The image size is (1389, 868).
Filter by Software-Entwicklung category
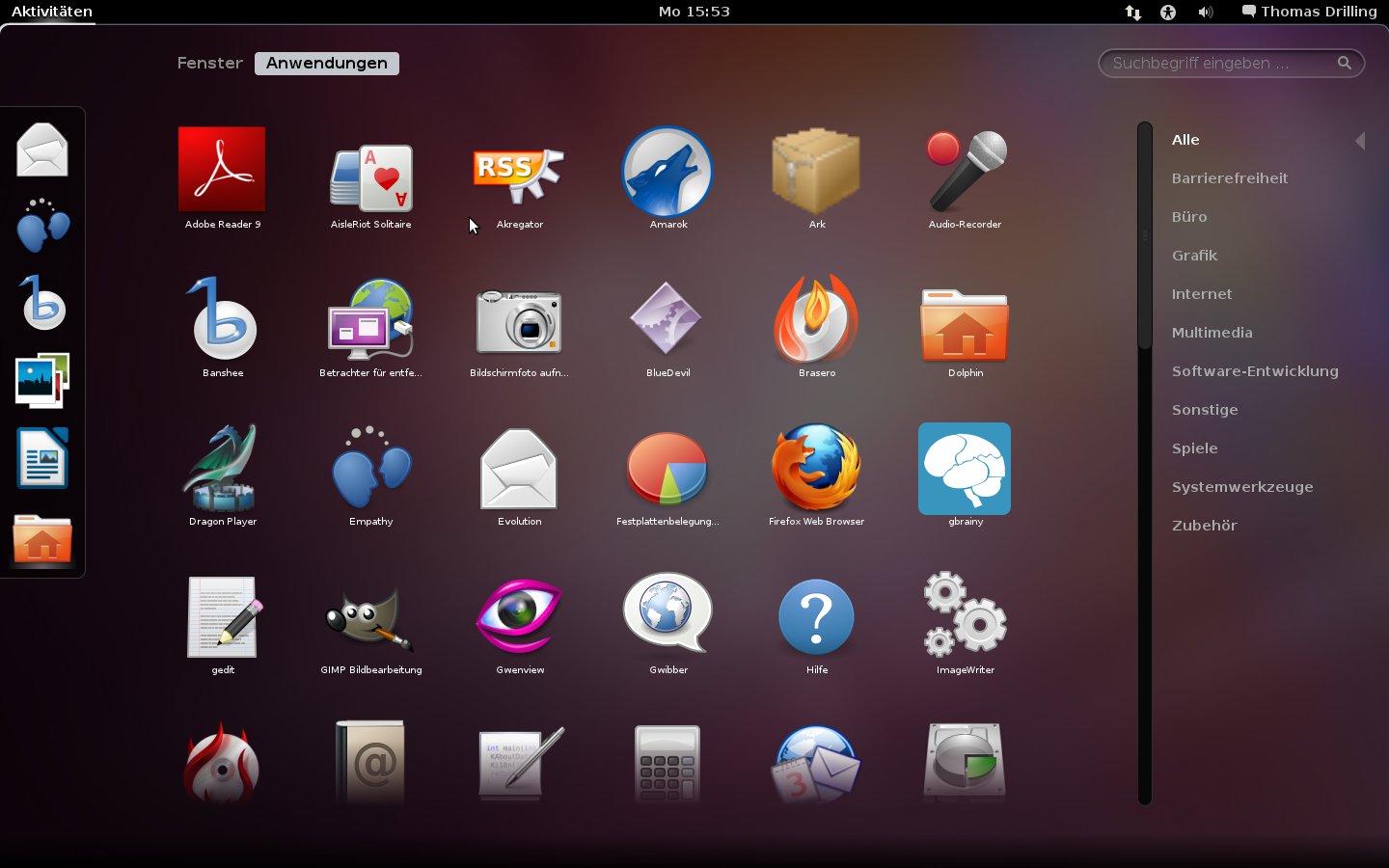(x=1255, y=371)
